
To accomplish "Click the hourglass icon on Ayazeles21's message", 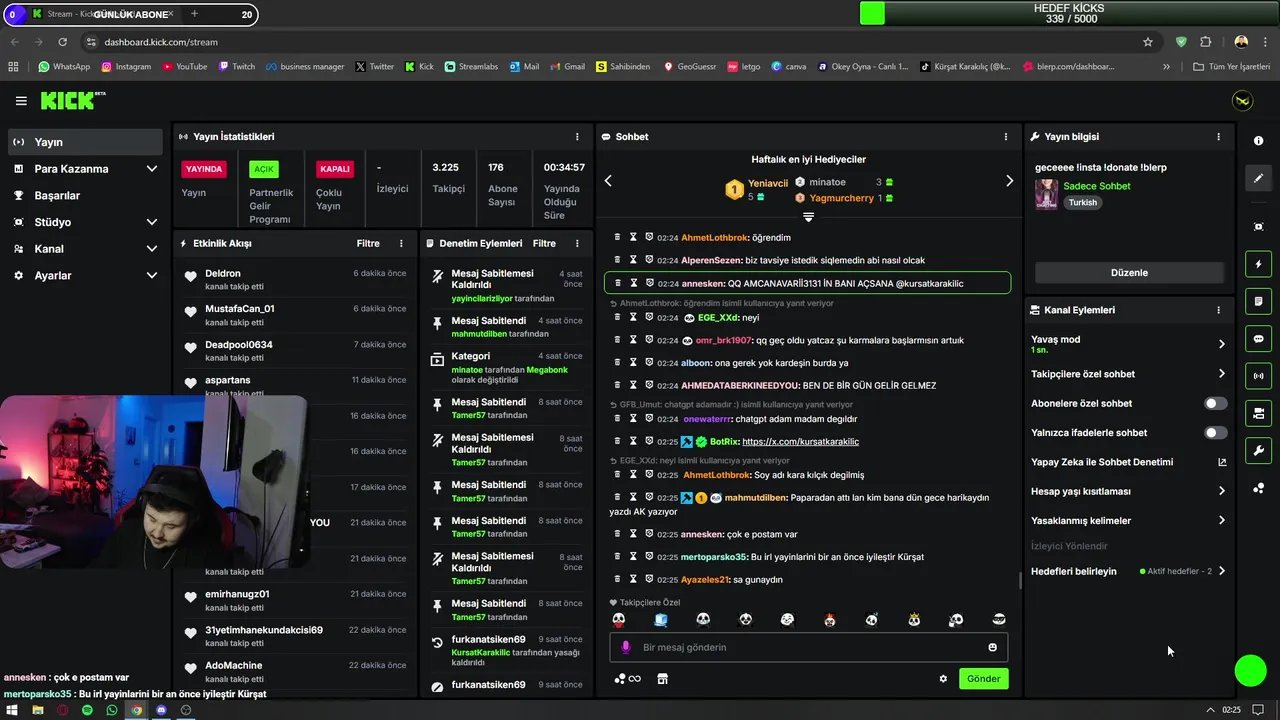I will point(633,579).
